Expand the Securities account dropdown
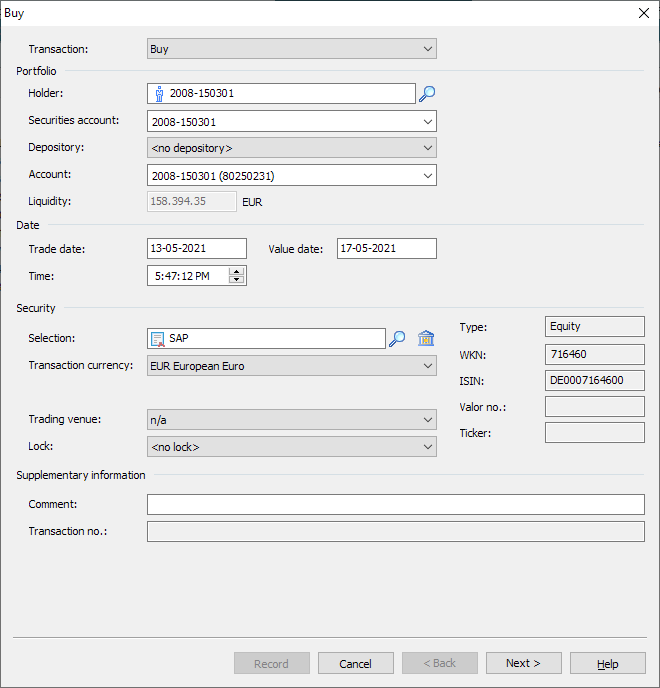Image resolution: width=660 pixels, height=688 pixels. pos(428,122)
